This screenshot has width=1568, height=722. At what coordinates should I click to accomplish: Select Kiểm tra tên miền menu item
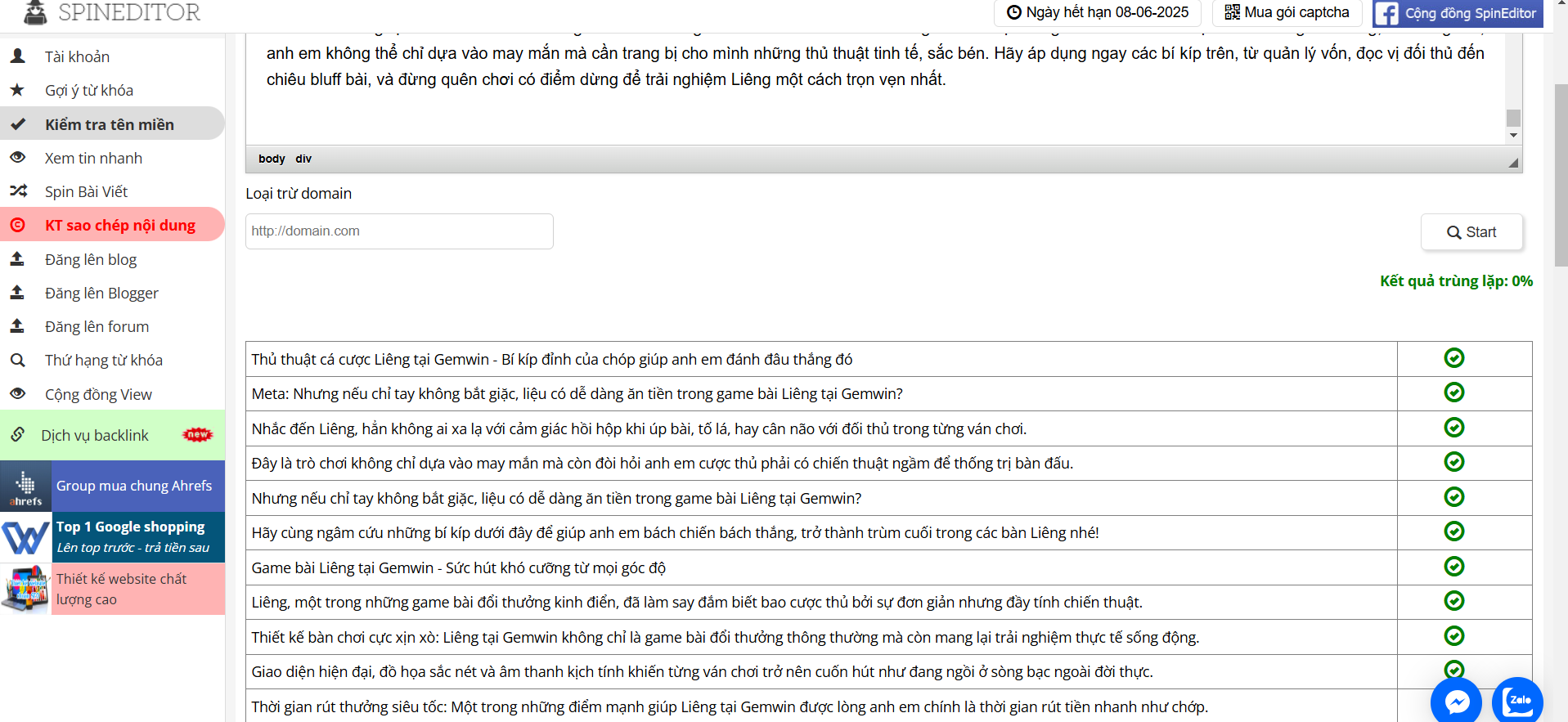pyautogui.click(x=112, y=124)
